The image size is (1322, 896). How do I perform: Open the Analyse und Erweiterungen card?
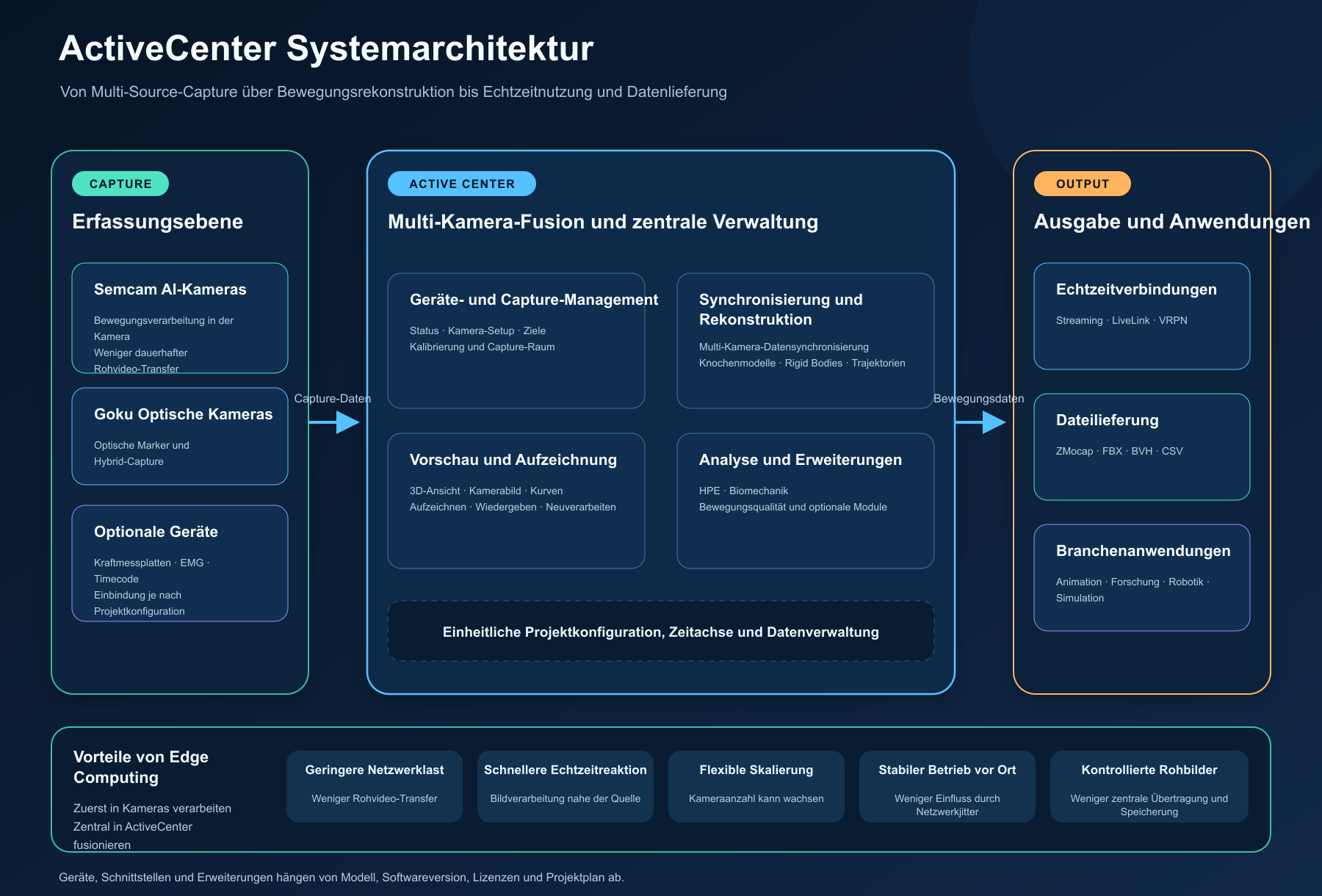[806, 501]
